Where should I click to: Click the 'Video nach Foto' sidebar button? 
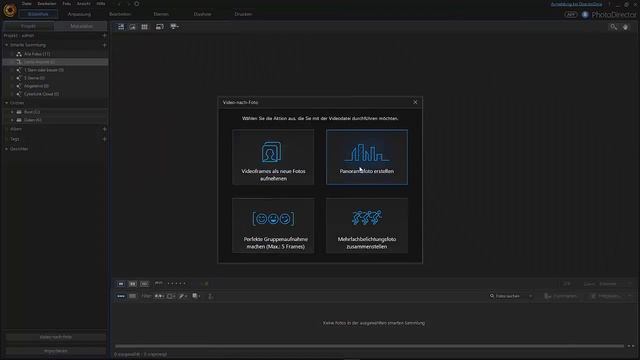click(56, 337)
